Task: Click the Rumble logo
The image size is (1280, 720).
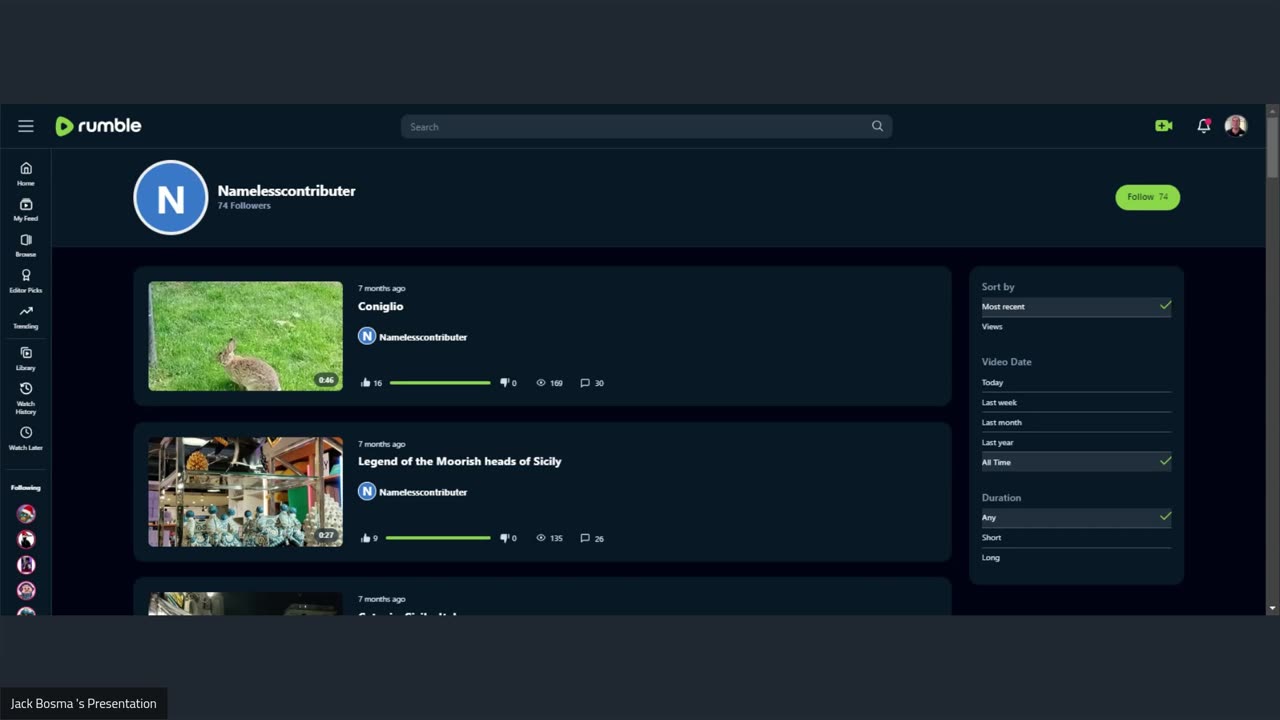Action: click(x=98, y=126)
